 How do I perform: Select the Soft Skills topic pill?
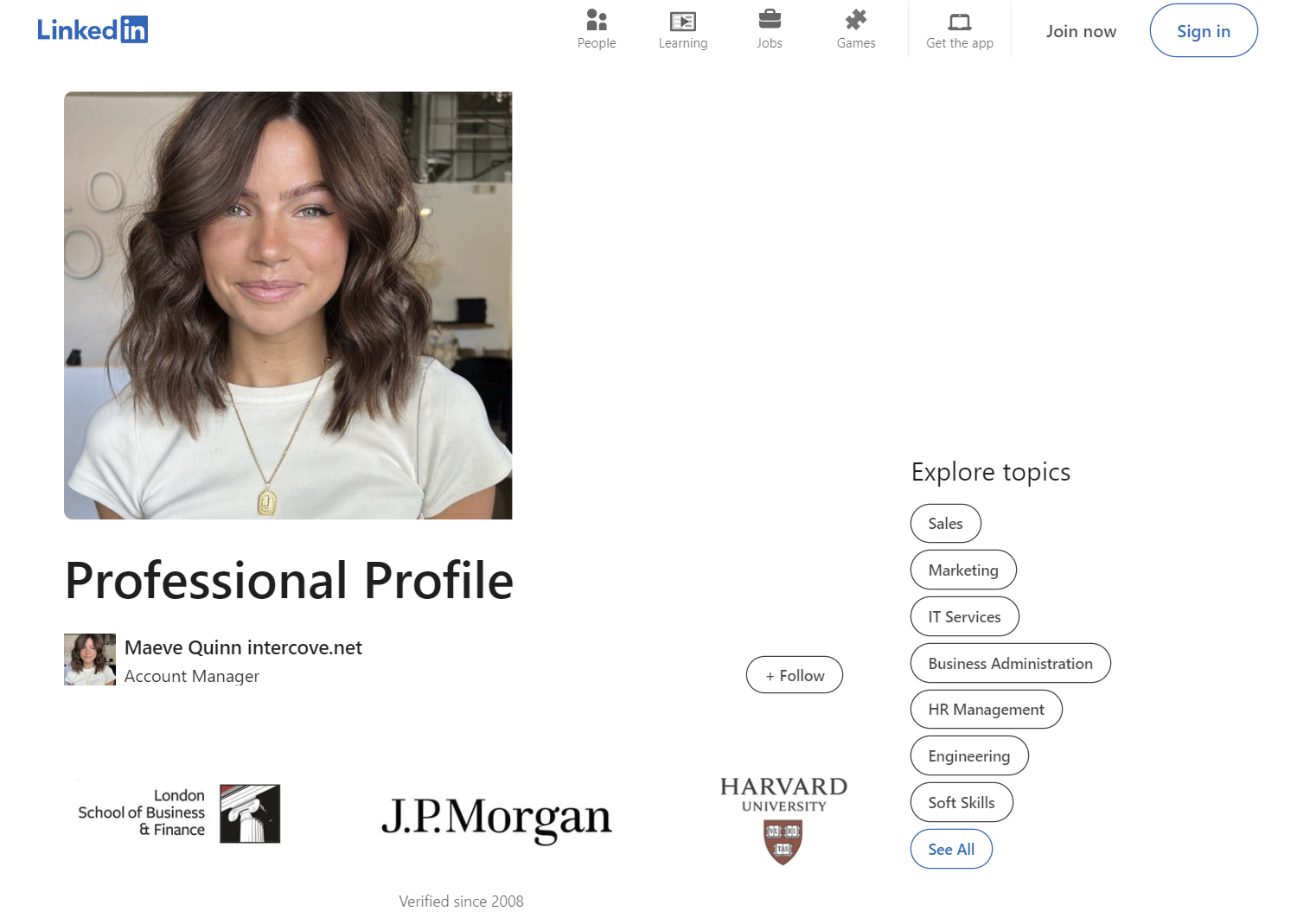click(962, 803)
